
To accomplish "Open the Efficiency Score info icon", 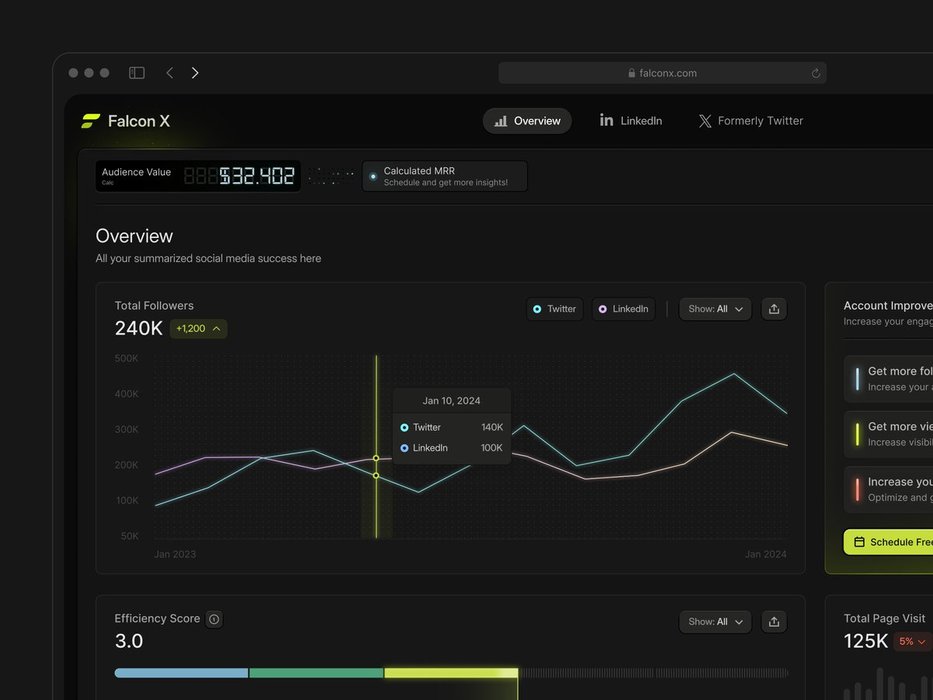I will click(214, 619).
